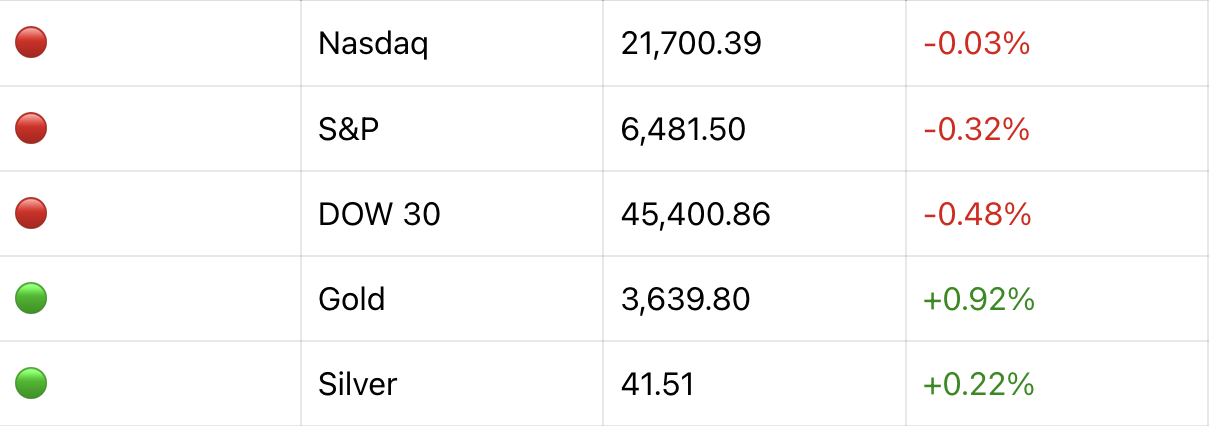Click DOW 30 value 45,400.86
This screenshot has width=1212, height=426.
[x=695, y=214]
